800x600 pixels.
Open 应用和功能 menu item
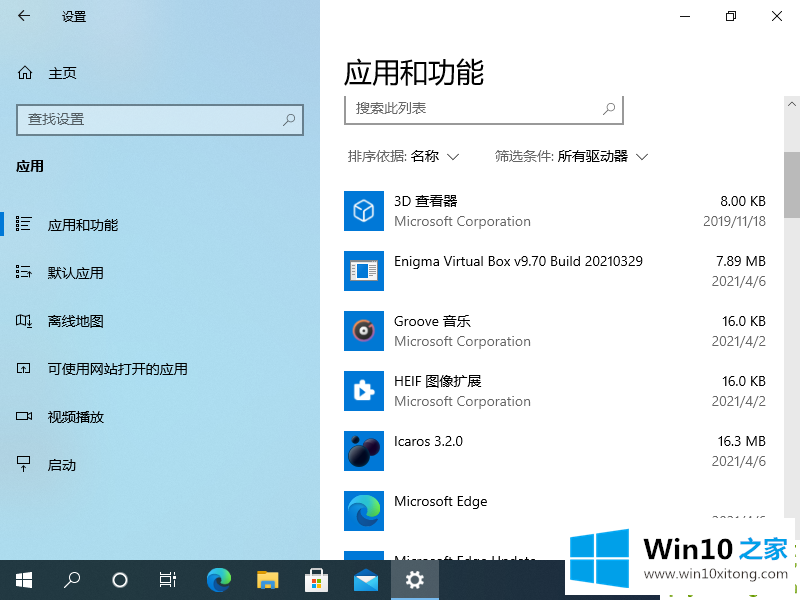(x=83, y=225)
